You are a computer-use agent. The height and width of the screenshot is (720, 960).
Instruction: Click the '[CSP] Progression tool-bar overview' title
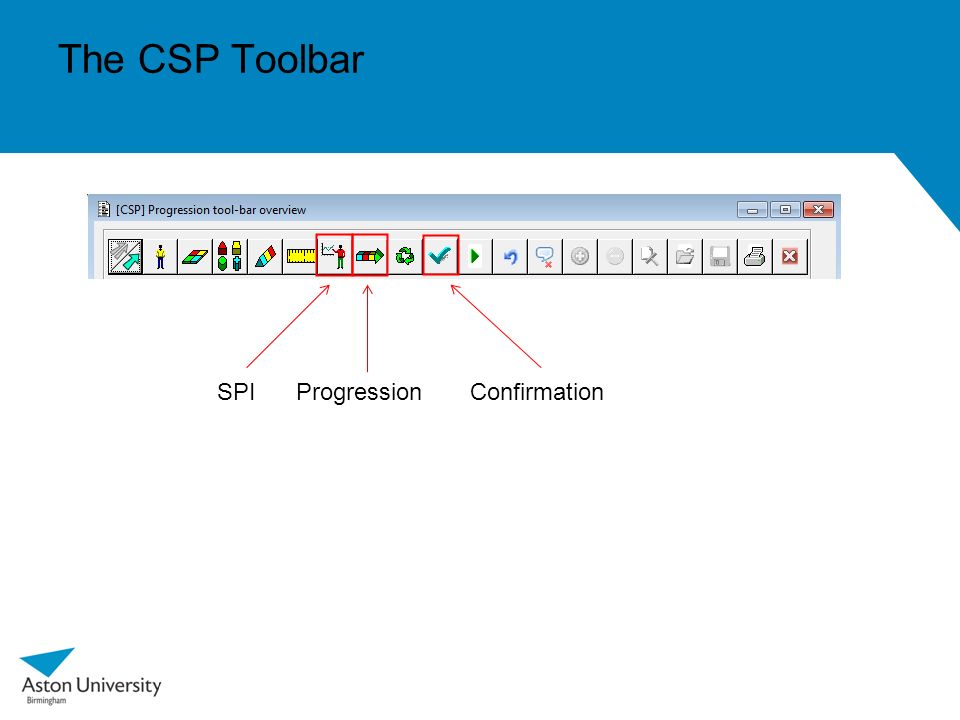[x=211, y=210]
